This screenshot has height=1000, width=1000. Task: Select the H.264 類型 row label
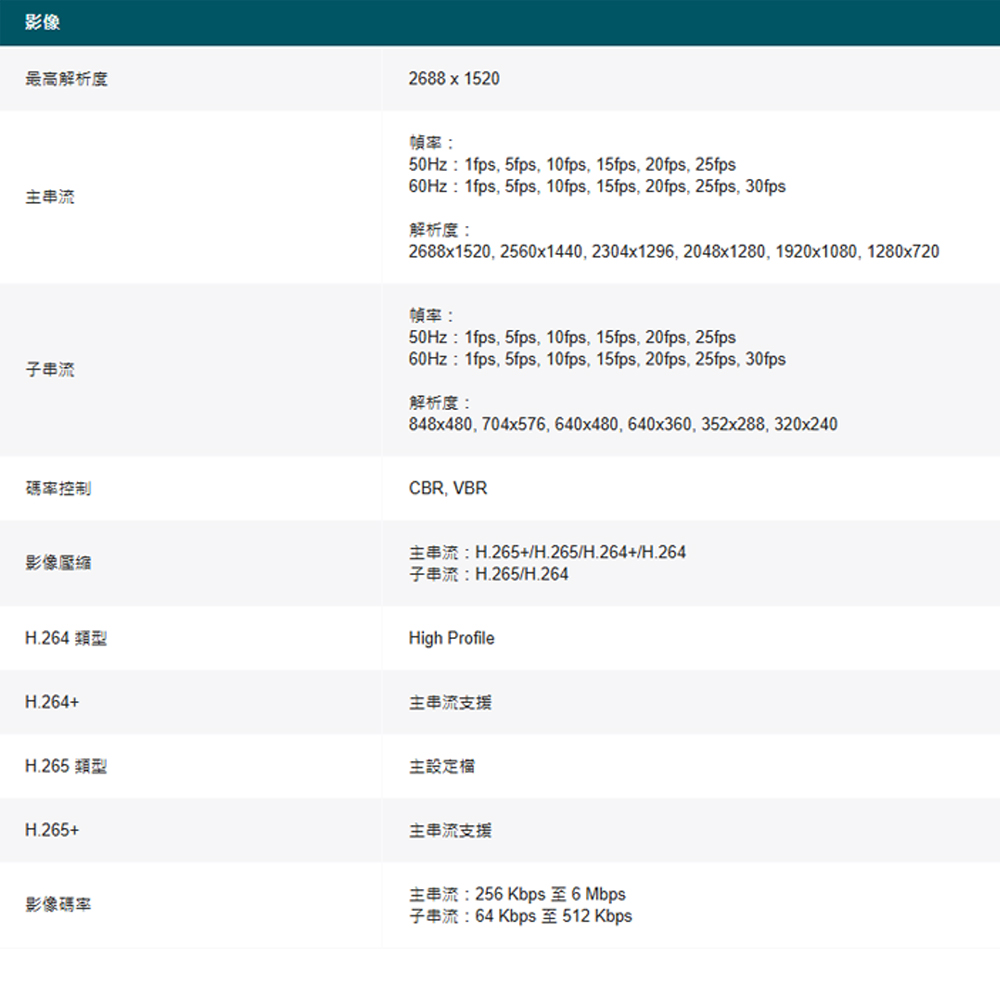[x=66, y=638]
